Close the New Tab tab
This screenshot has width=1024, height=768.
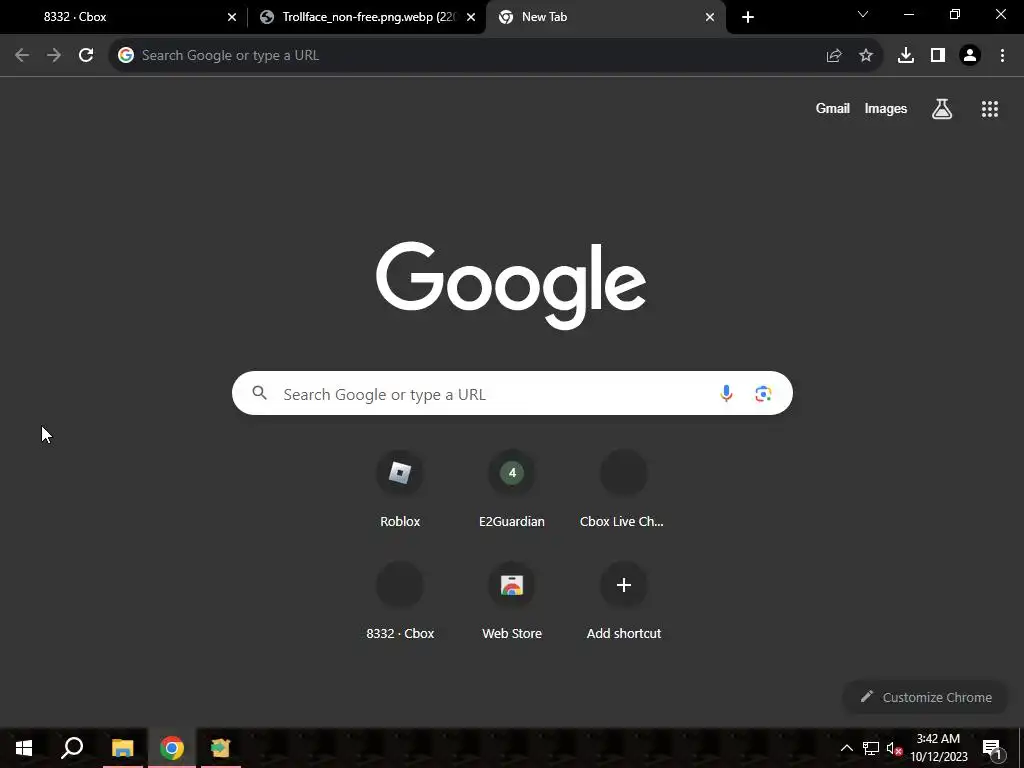point(710,17)
